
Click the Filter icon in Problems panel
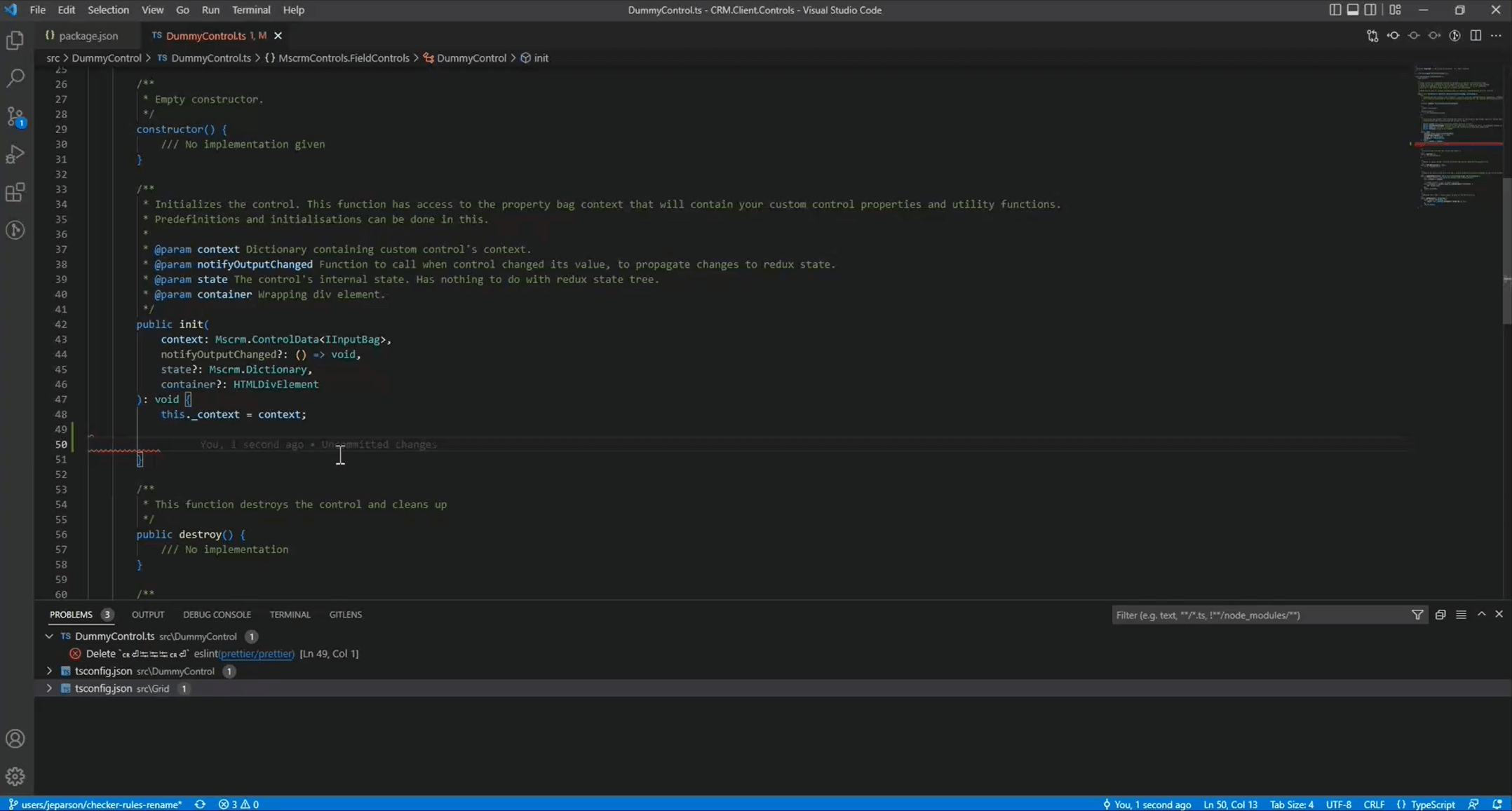pyautogui.click(x=1417, y=615)
